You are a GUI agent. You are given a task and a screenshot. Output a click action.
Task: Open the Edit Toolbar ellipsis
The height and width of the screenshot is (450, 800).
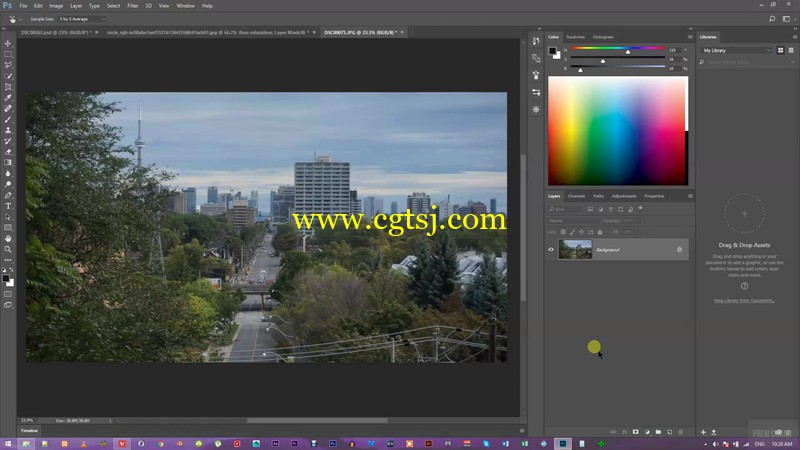coord(8,260)
